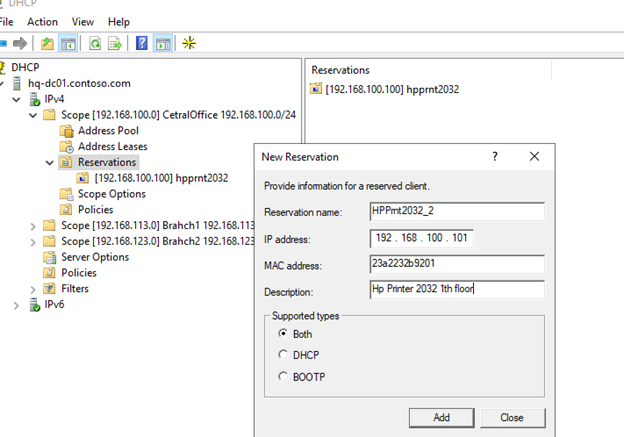This screenshot has height=437, width=624.
Task: Expand the IPv6 node
Action: [x=16, y=306]
